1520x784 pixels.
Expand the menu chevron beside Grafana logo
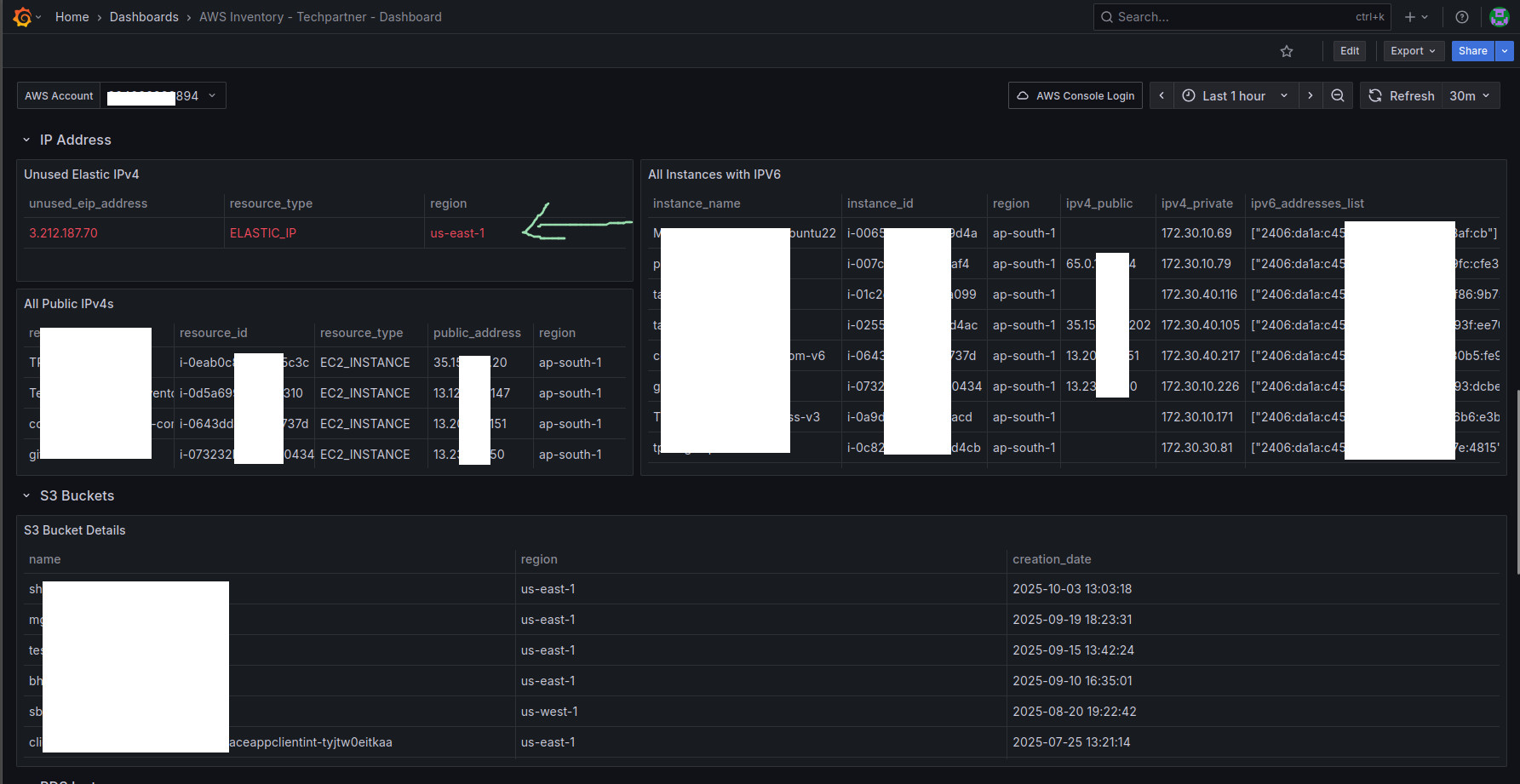tap(38, 17)
